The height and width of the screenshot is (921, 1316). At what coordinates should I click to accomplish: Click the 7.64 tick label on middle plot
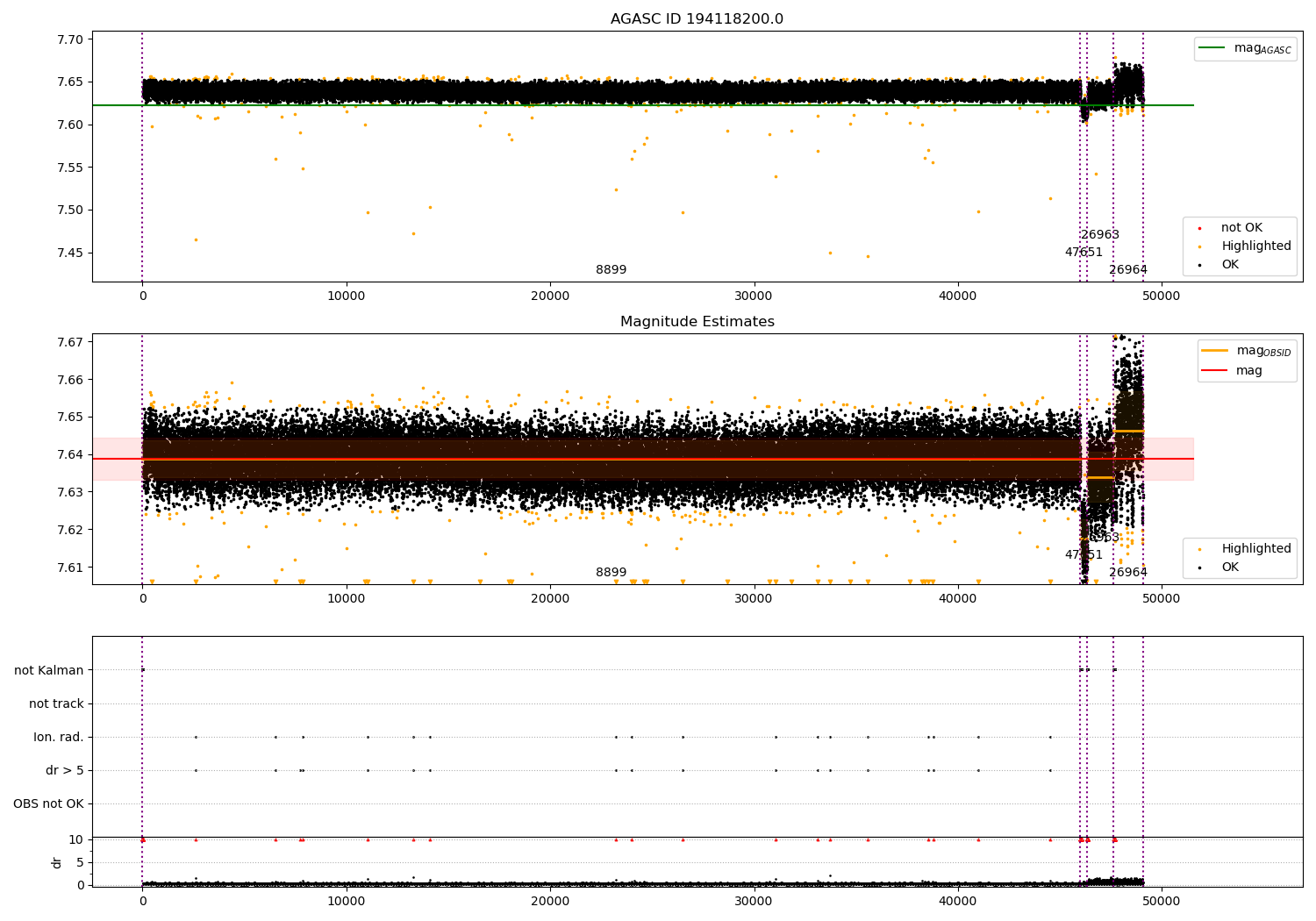click(69, 454)
